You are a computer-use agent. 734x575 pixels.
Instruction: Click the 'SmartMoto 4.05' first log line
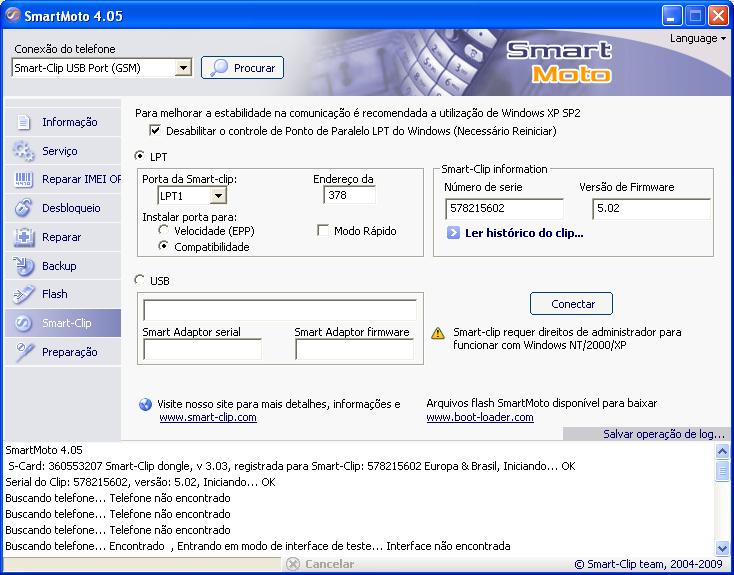[x=44, y=450]
